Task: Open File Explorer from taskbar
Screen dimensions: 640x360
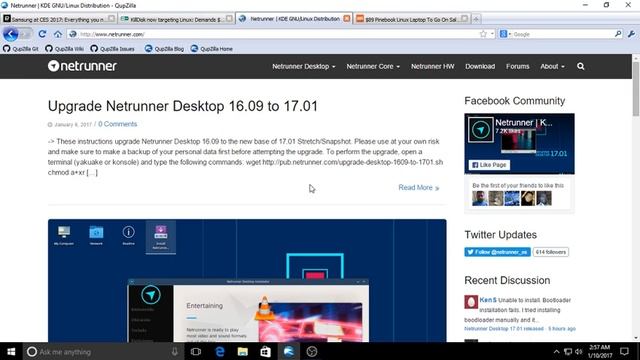Action: [242, 351]
